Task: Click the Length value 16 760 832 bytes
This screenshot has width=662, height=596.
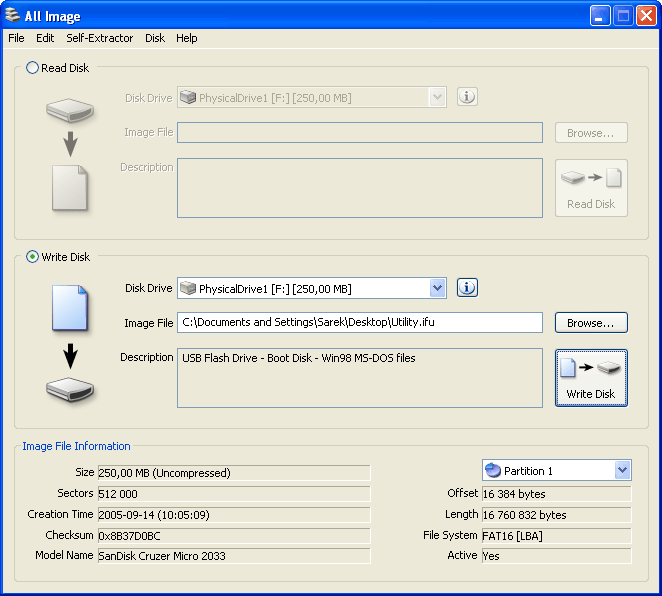Action: (556, 515)
